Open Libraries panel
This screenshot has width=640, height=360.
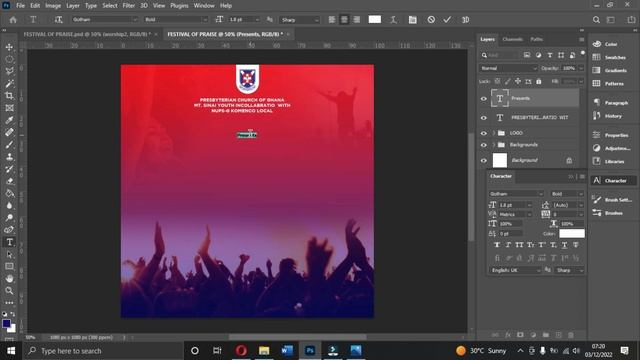click(x=609, y=161)
